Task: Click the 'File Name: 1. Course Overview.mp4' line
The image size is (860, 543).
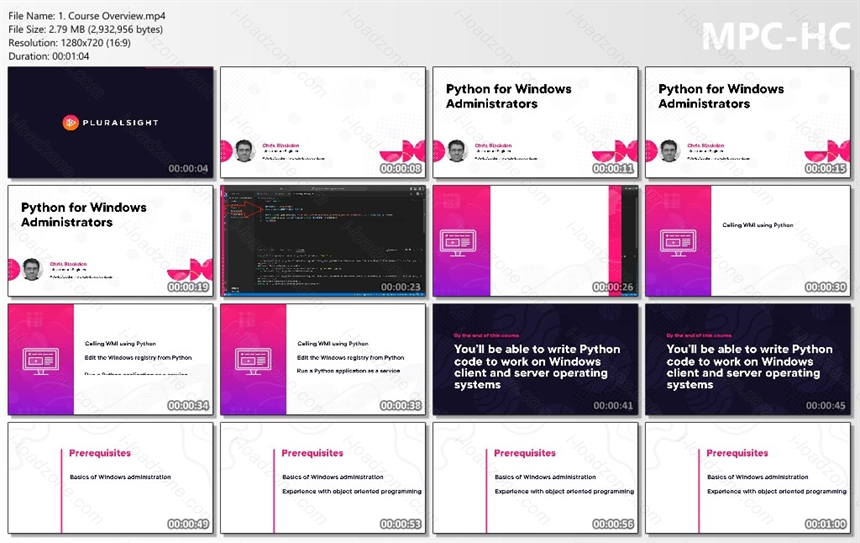Action: (87, 16)
